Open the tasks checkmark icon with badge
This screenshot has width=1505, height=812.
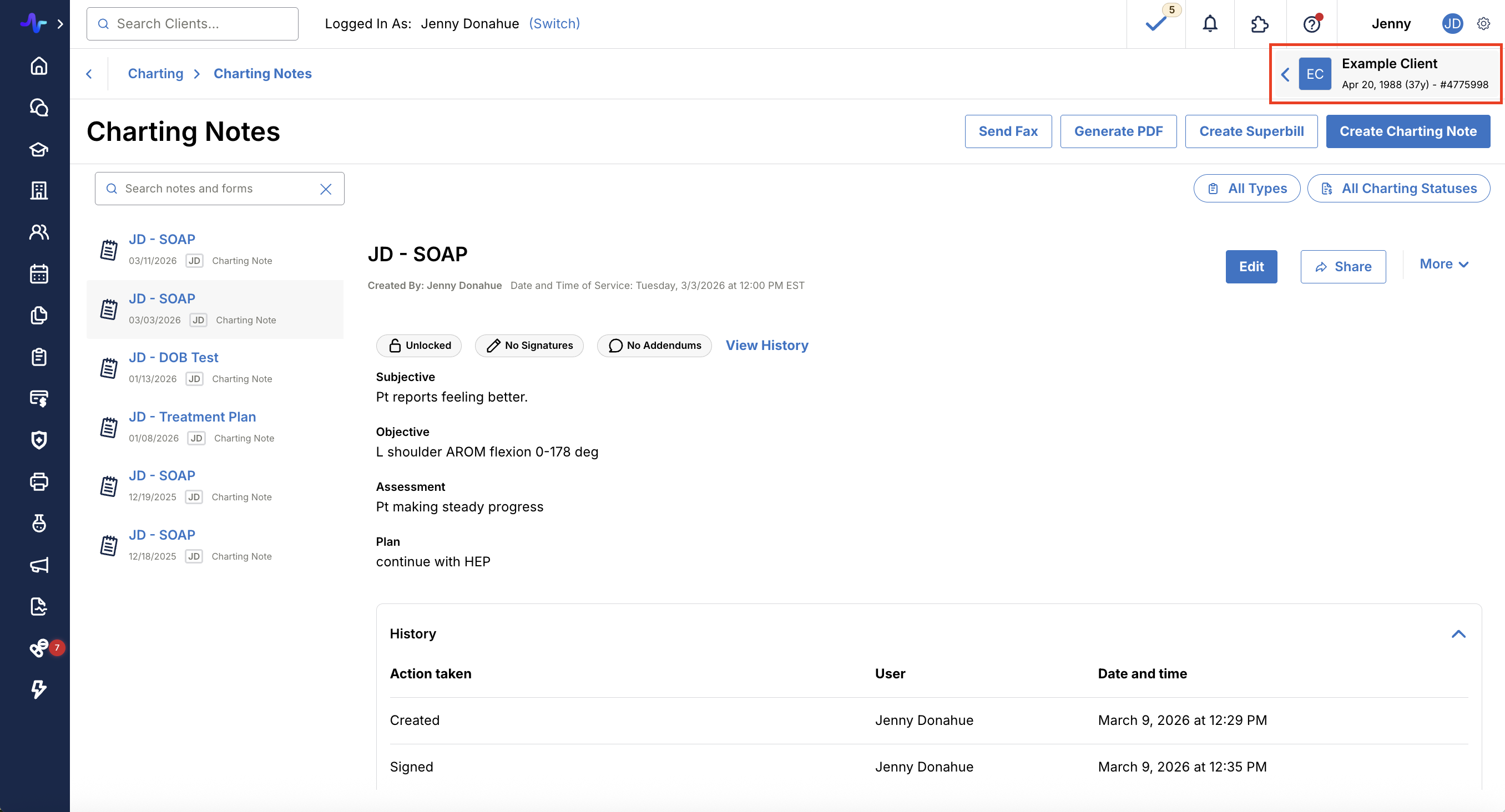tap(1156, 24)
